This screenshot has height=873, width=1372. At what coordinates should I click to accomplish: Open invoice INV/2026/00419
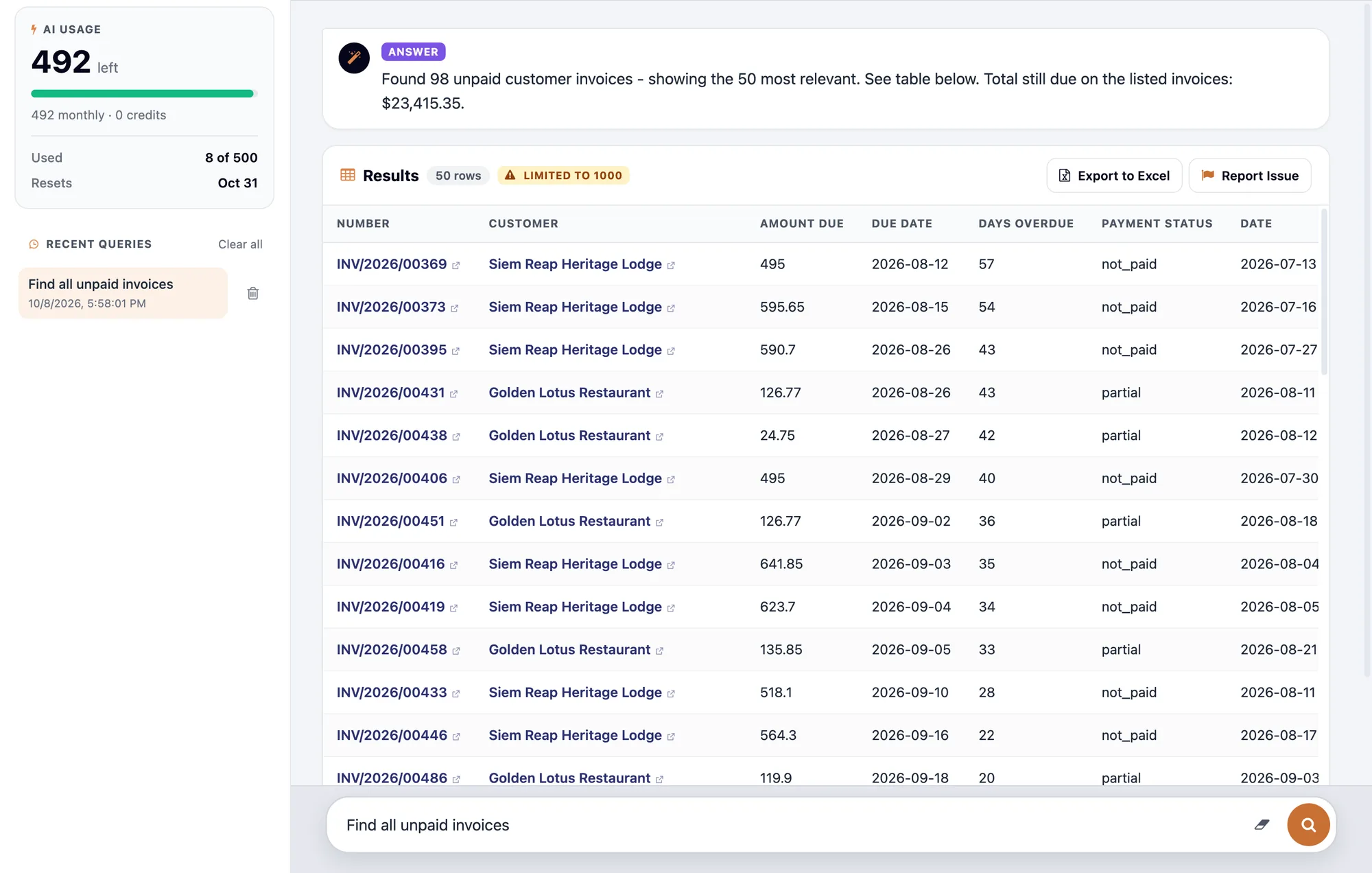(x=390, y=607)
